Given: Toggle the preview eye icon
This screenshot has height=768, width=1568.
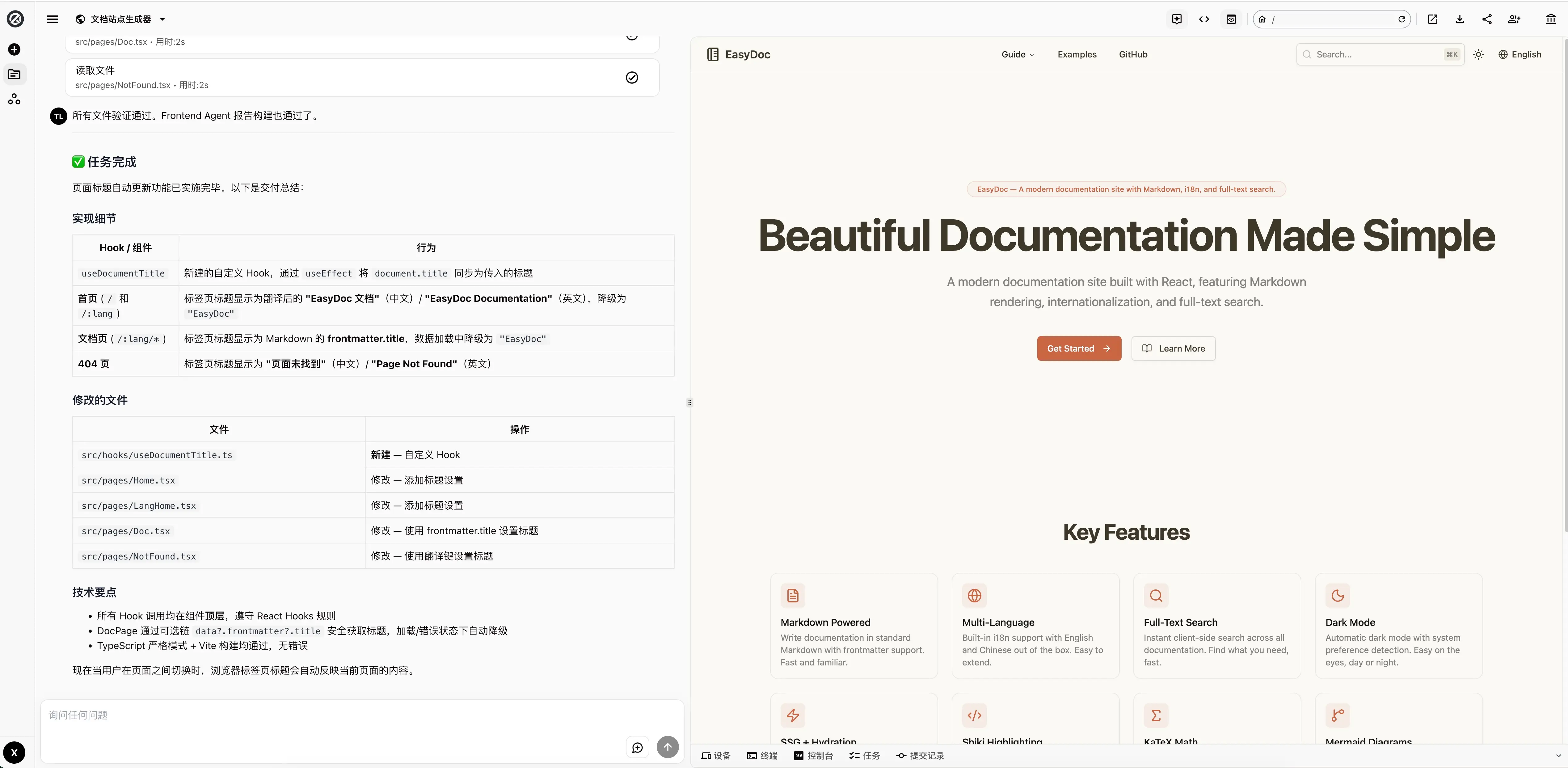Looking at the screenshot, I should (x=1231, y=19).
